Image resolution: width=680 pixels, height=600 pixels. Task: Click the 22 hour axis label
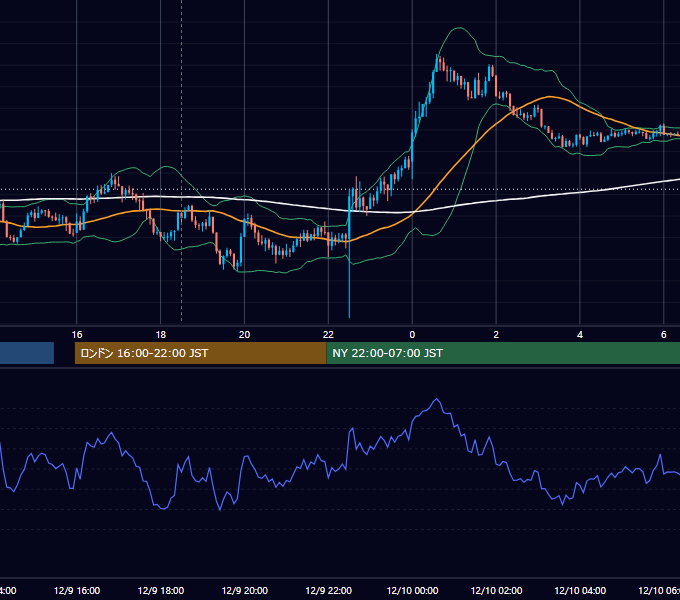tap(328, 335)
